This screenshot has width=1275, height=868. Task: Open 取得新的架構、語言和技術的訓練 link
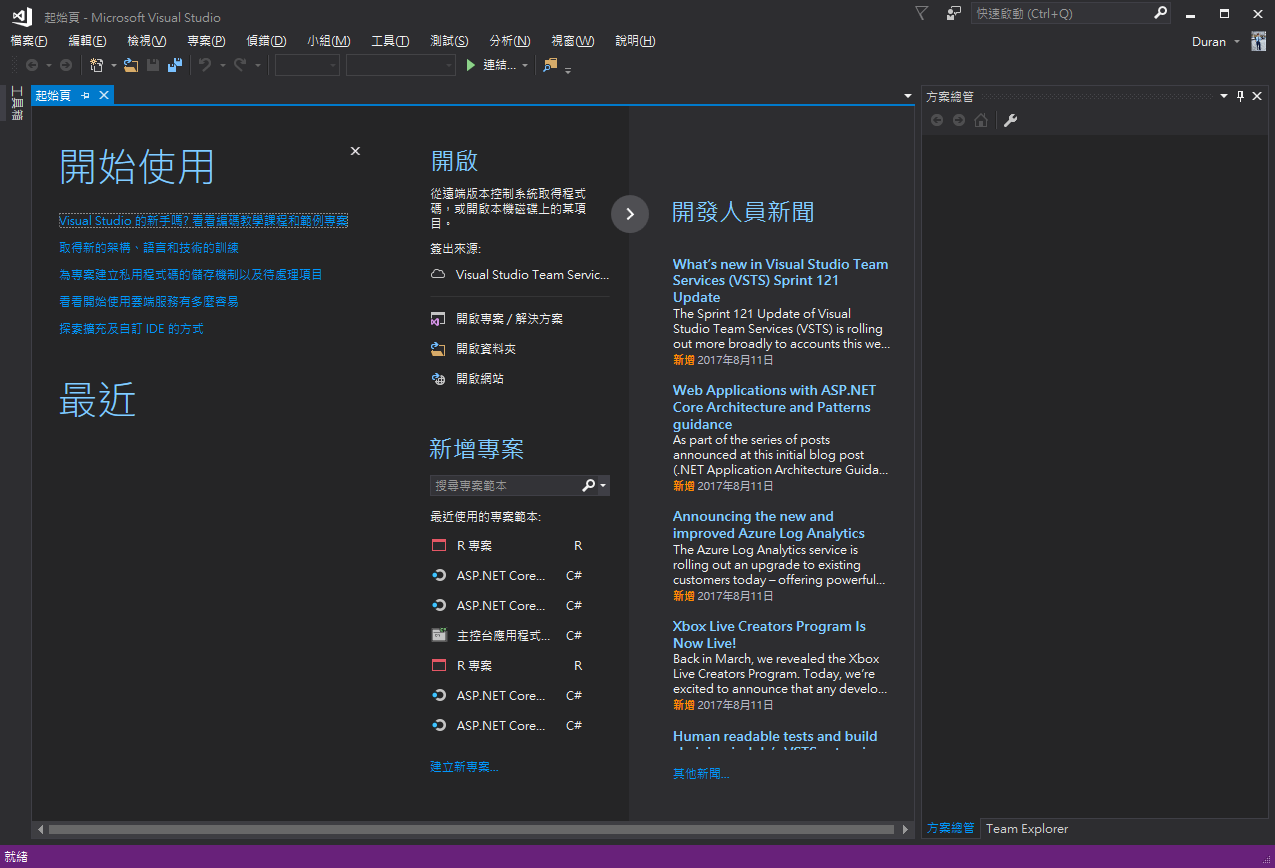(x=149, y=248)
